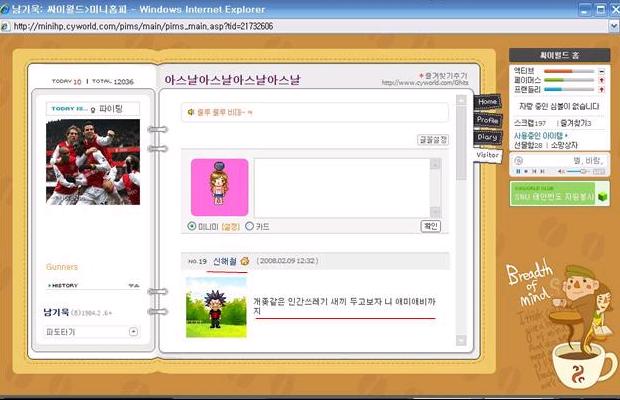
Task: Open the 선물함 28 link
Action: pos(528,145)
